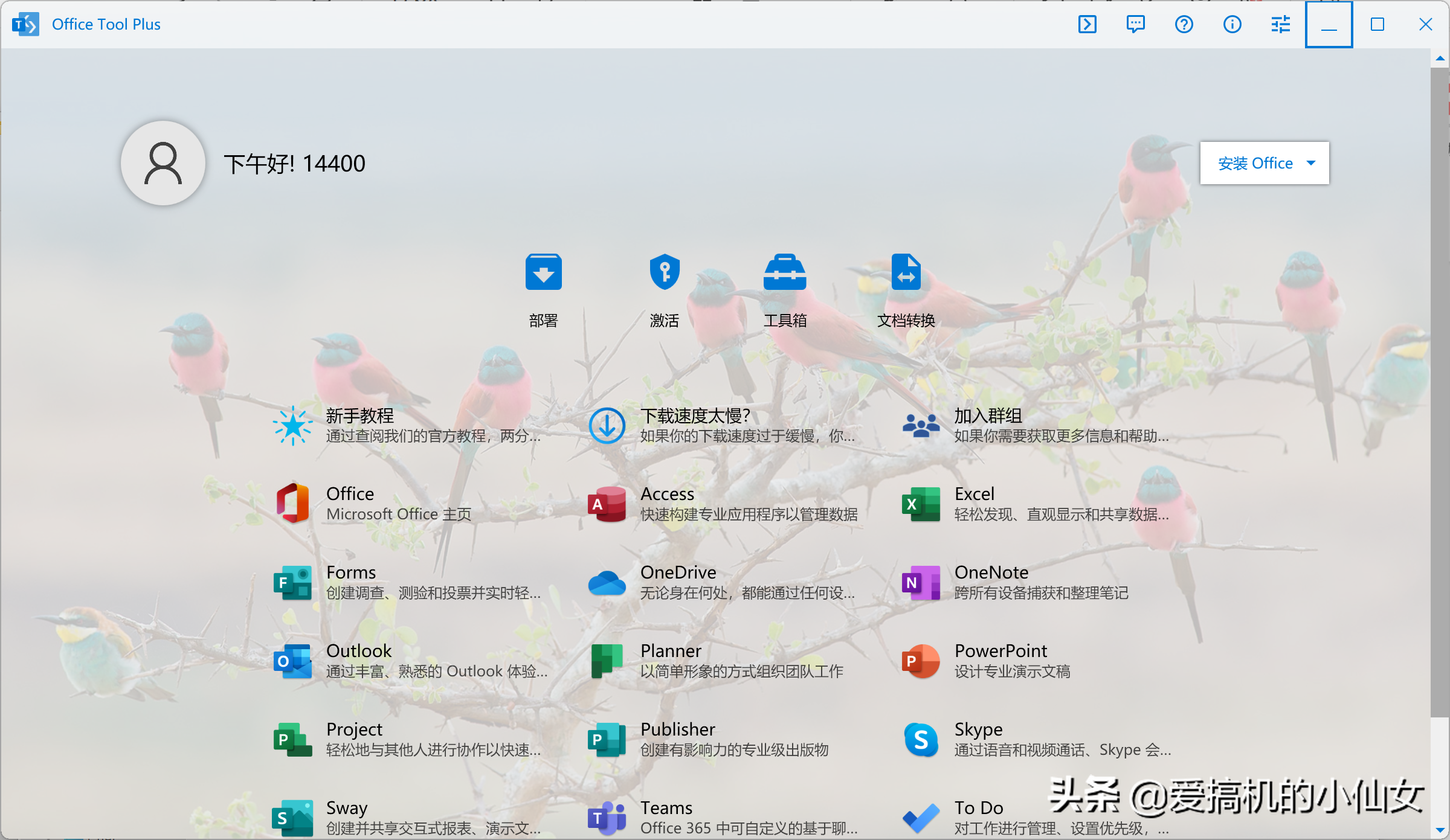Expand the 安装 Office dropdown arrow

(x=1310, y=163)
